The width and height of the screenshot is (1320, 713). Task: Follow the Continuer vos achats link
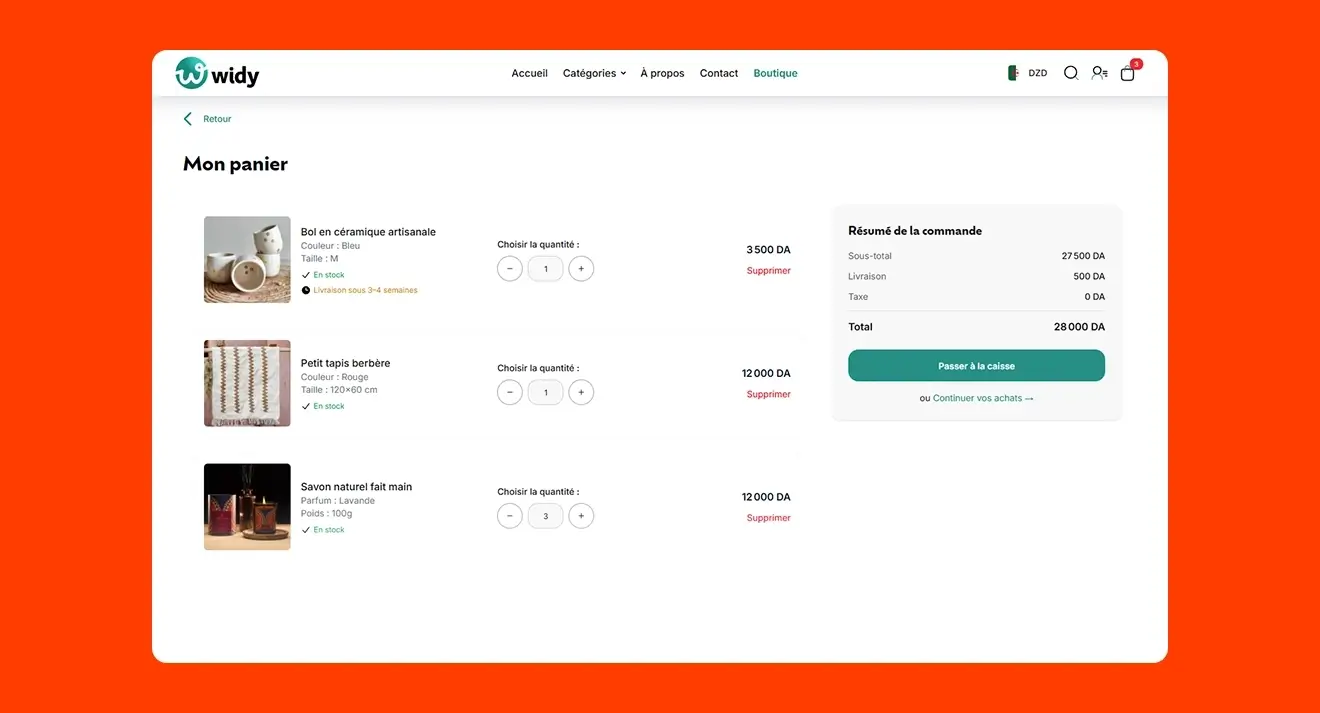[983, 398]
